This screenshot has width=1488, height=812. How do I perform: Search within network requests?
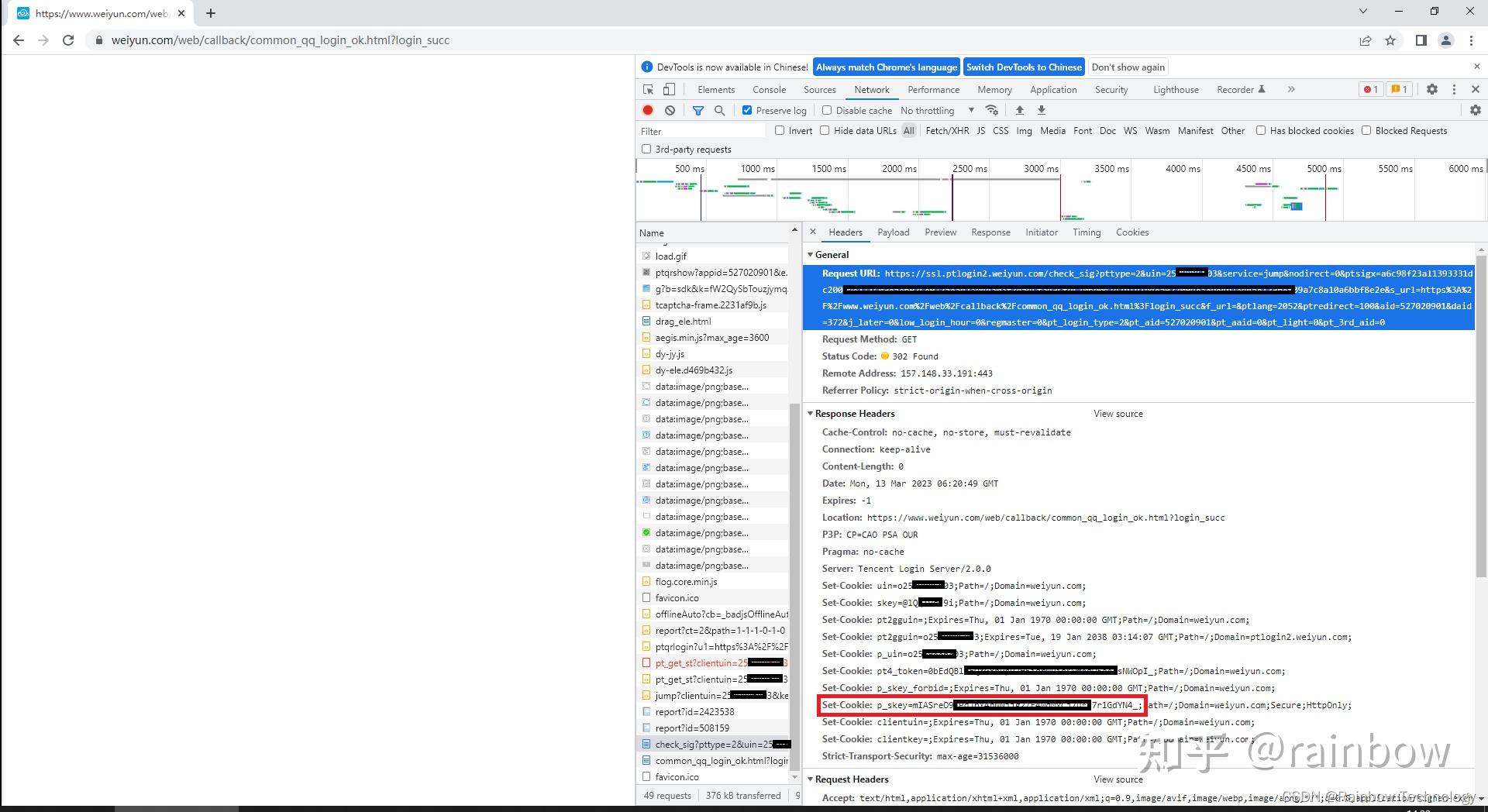(720, 110)
